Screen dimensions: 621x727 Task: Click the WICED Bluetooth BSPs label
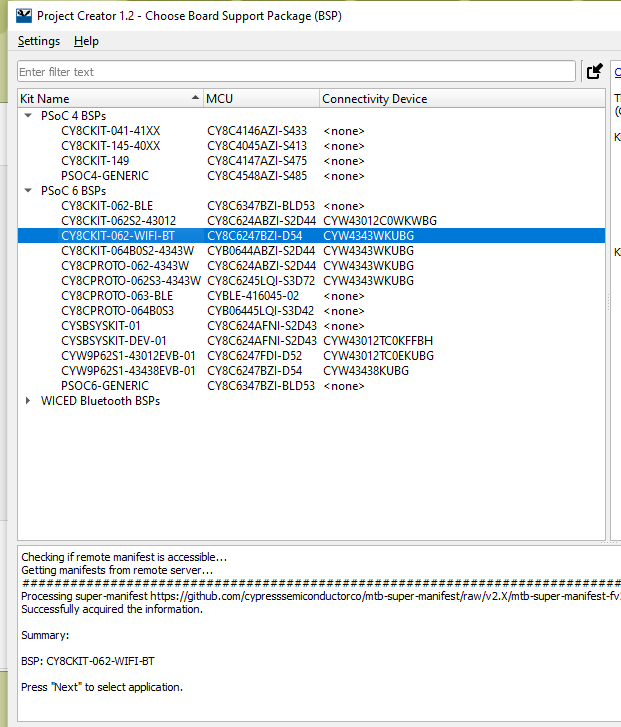coord(100,401)
